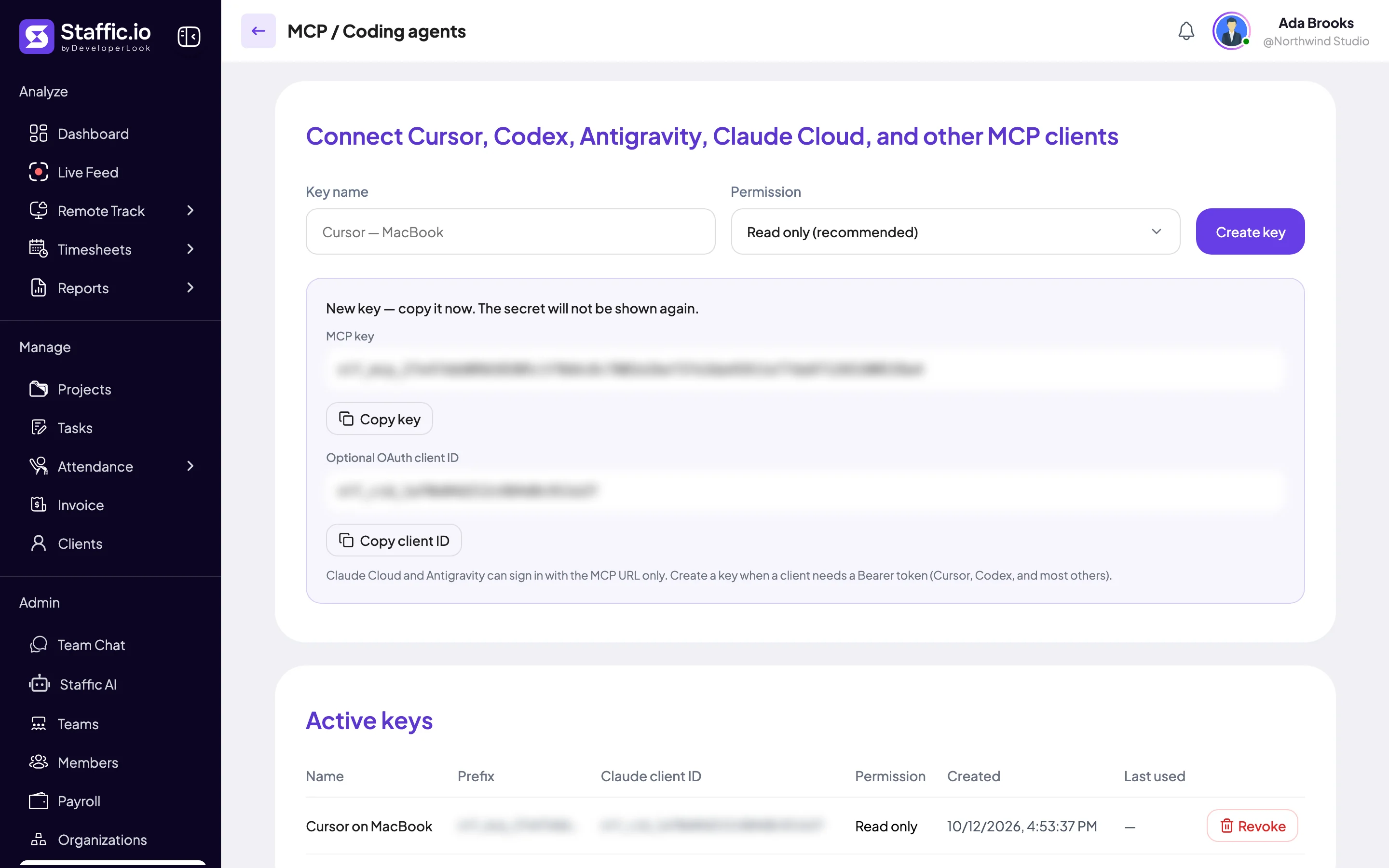Click the Invoice icon

click(x=39, y=504)
